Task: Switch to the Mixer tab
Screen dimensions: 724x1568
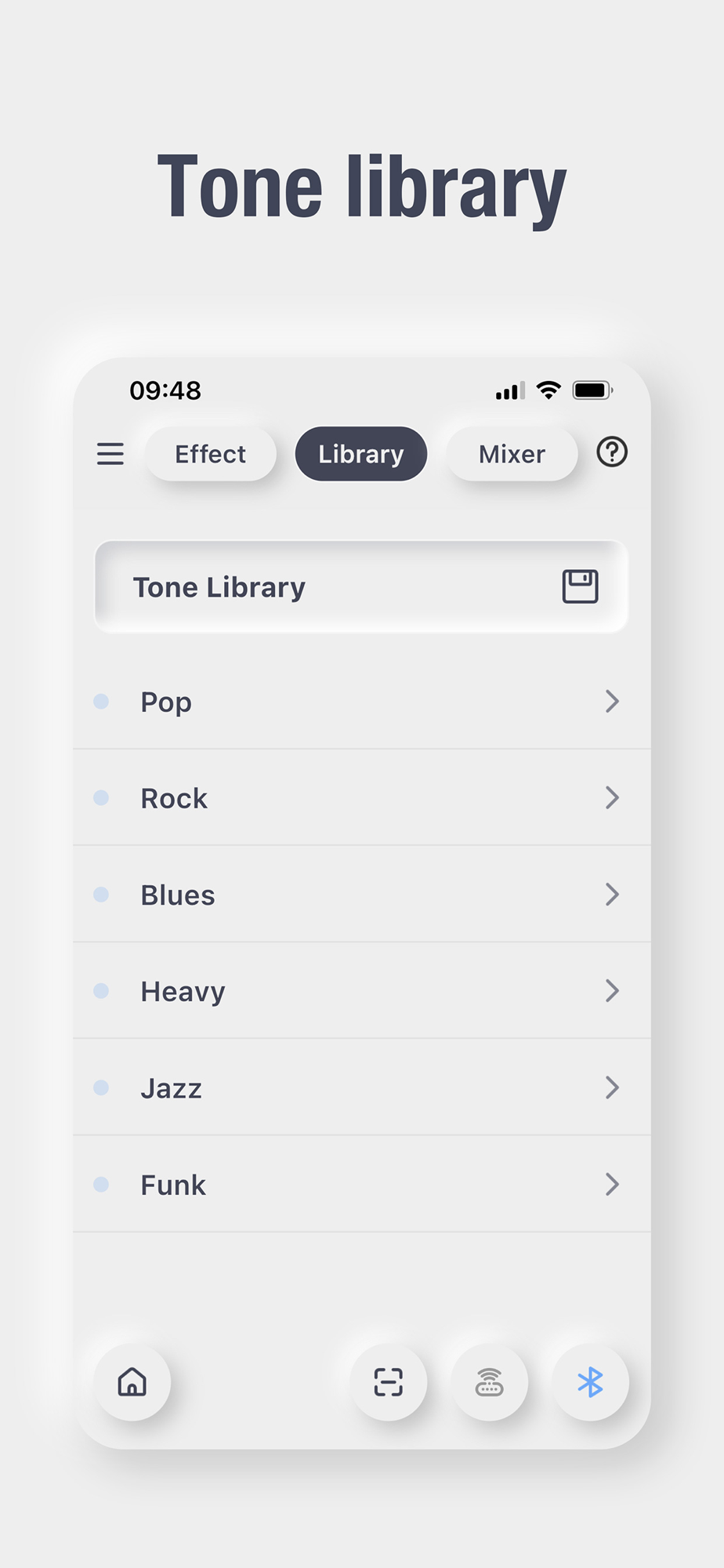Action: pyautogui.click(x=512, y=454)
